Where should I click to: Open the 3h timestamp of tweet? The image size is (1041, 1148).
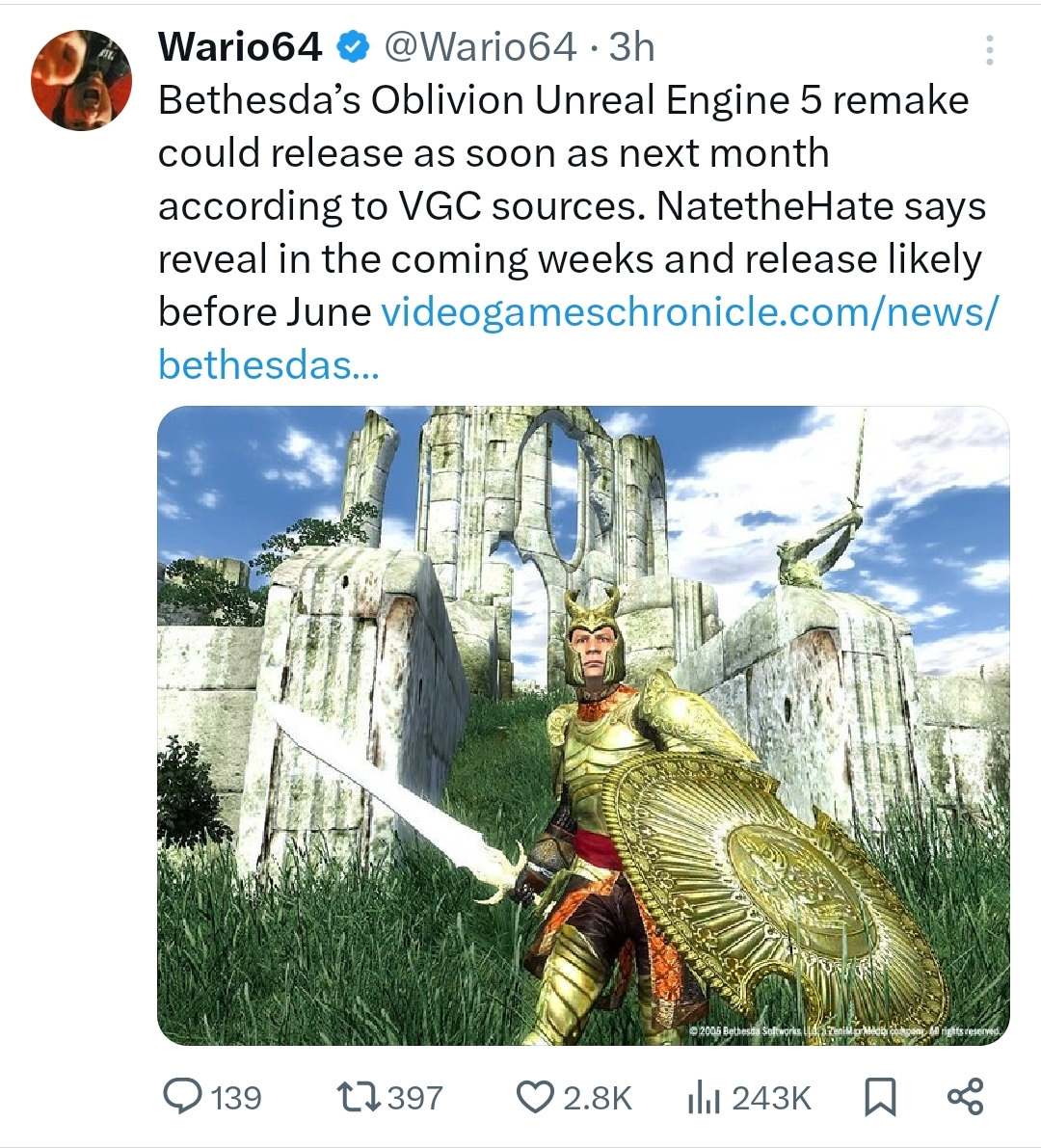pos(631,47)
